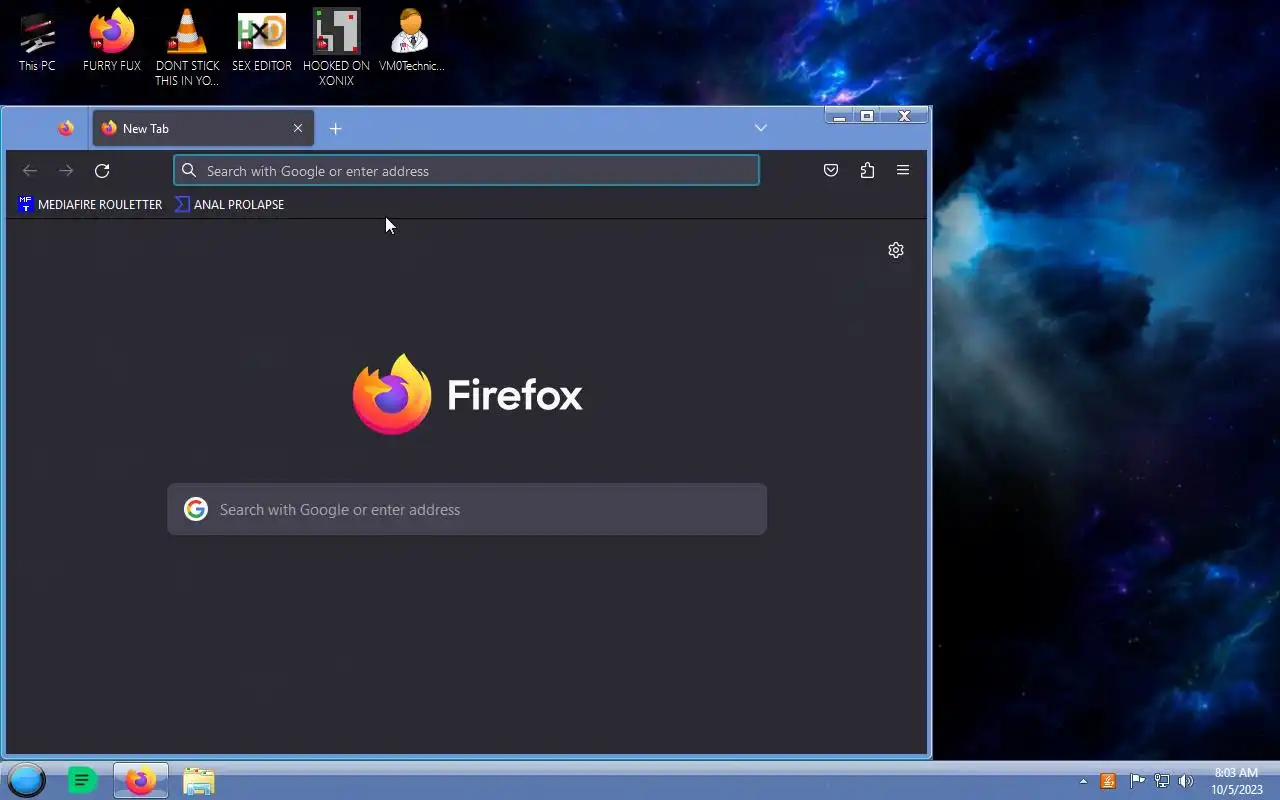The width and height of the screenshot is (1280, 800).
Task: Open the network tray icon
Action: (1162, 781)
